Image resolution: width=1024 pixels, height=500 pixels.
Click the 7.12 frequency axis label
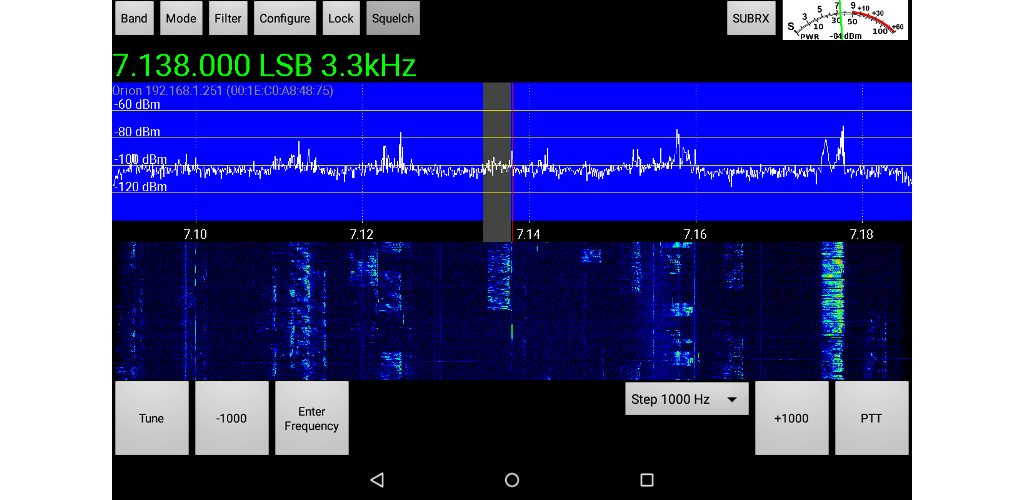361,234
